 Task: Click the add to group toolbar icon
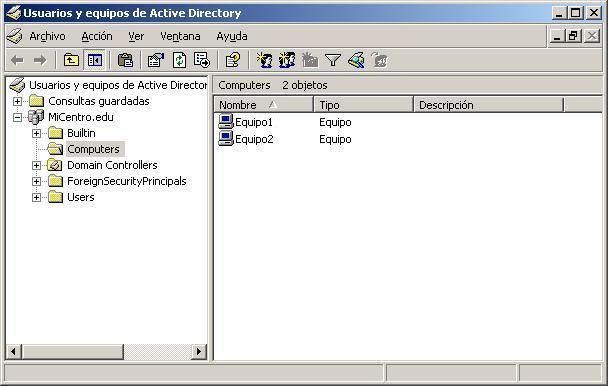[380, 60]
